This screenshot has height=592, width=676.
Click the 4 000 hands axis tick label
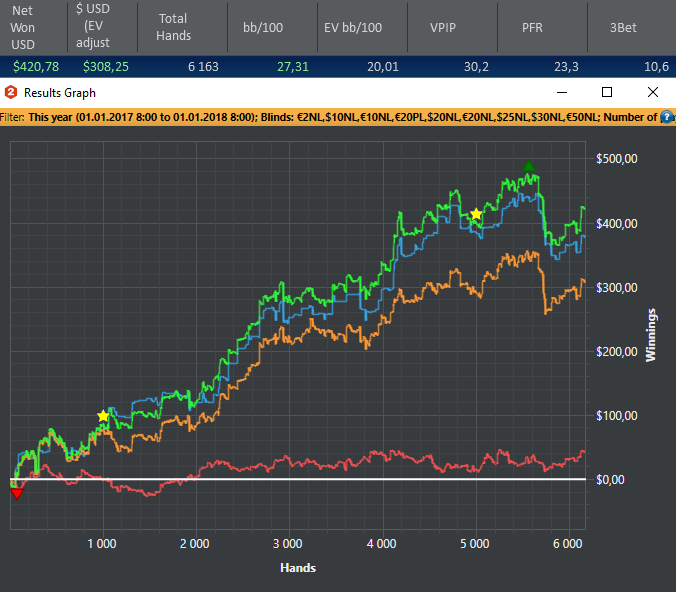click(x=382, y=544)
